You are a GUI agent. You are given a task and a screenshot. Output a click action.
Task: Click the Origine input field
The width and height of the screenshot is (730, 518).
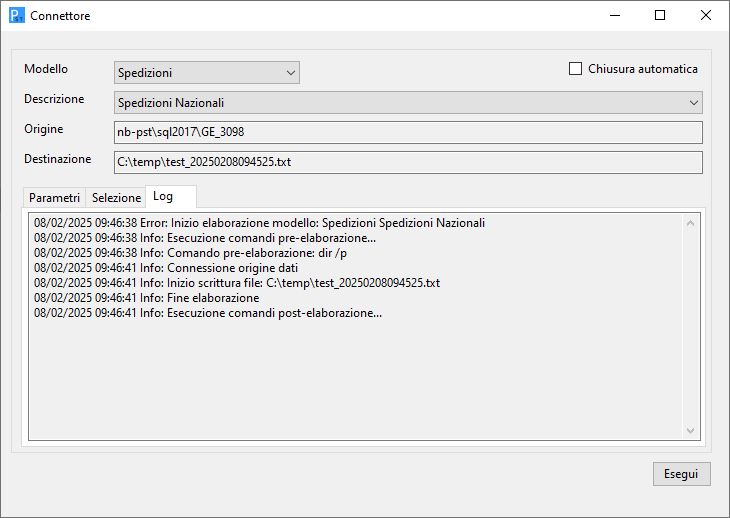pyautogui.click(x=408, y=132)
